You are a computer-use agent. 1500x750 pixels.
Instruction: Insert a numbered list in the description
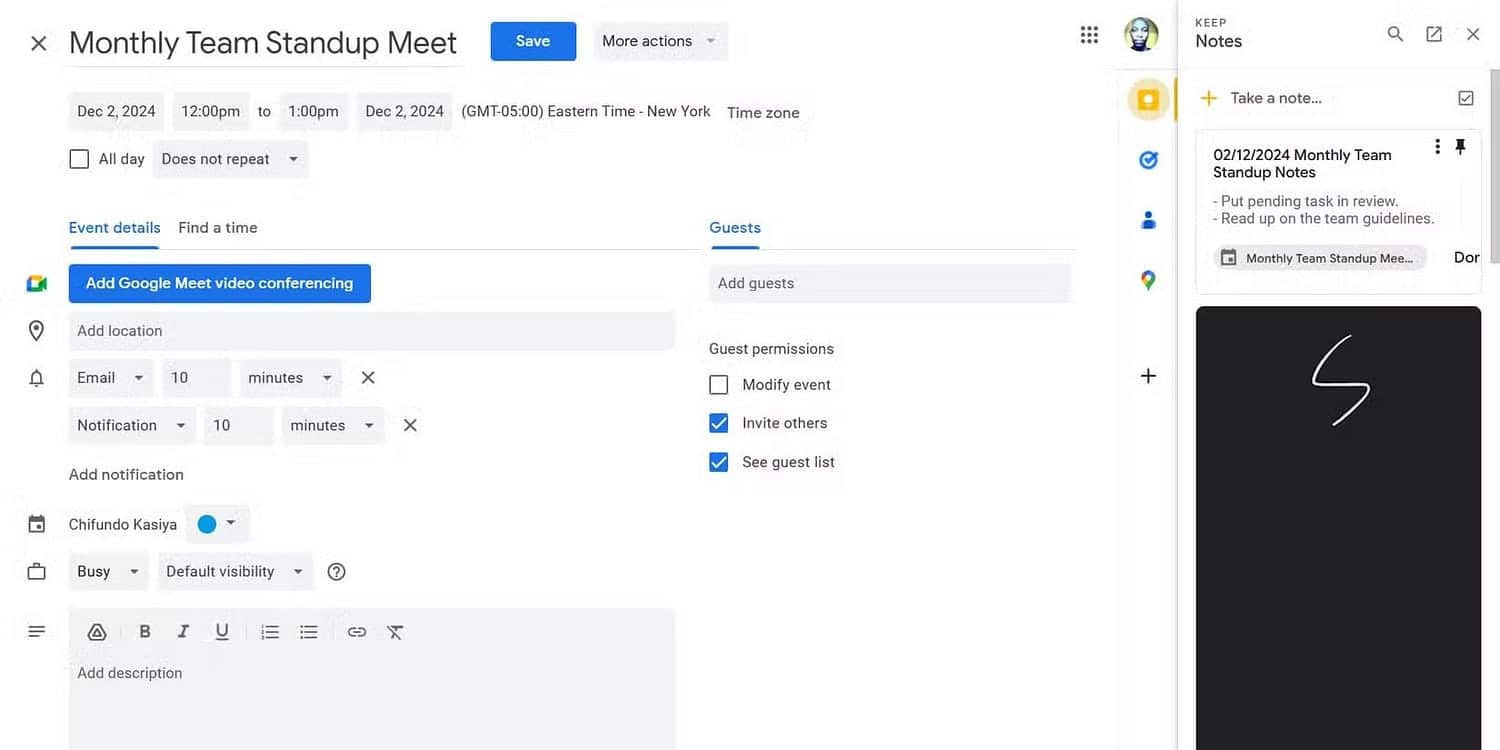(x=269, y=631)
